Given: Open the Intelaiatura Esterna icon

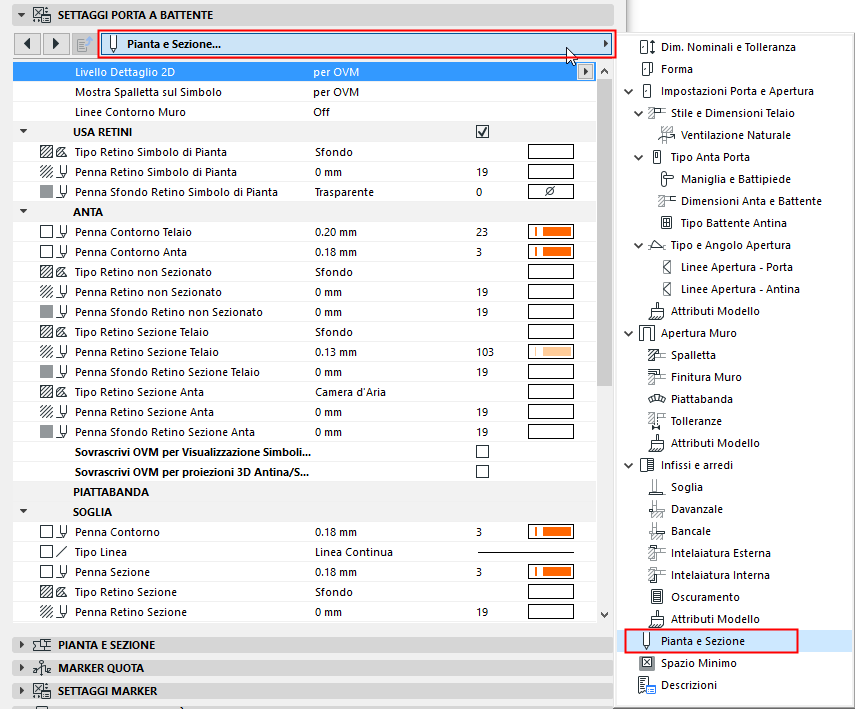Looking at the screenshot, I should (657, 553).
